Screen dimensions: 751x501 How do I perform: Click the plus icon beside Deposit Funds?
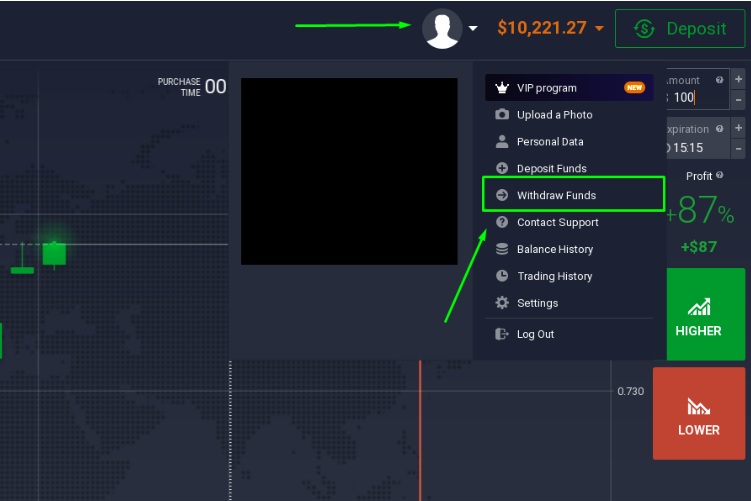[x=502, y=169]
